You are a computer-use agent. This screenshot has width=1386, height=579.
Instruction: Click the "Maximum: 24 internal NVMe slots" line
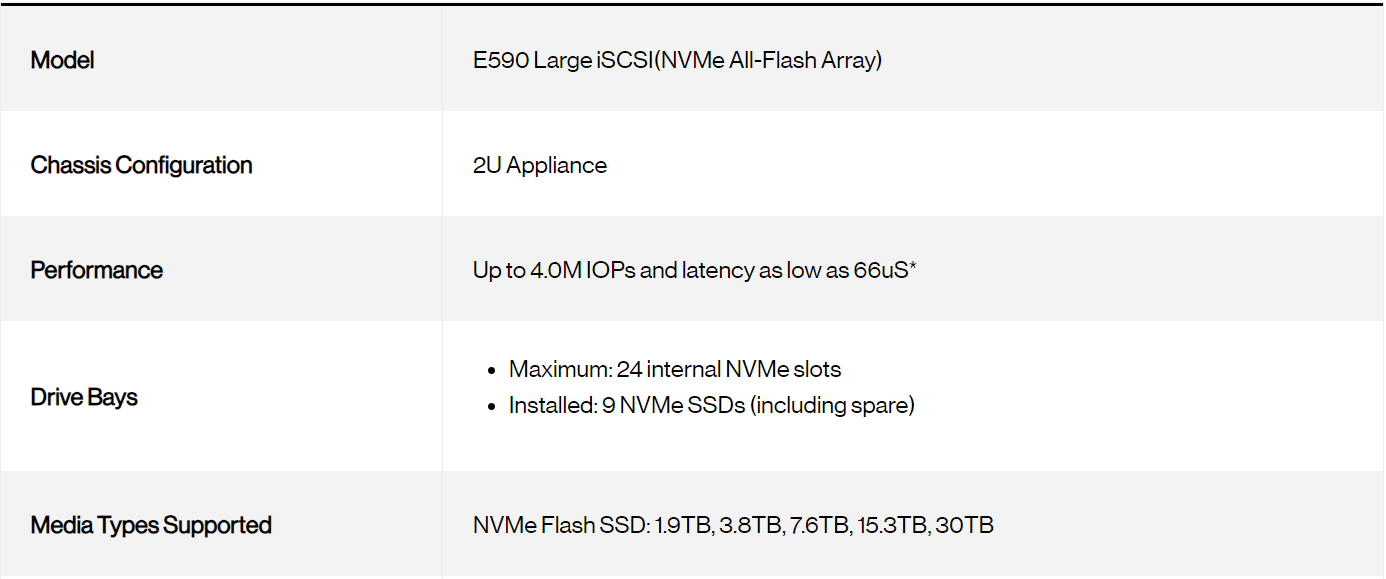675,369
